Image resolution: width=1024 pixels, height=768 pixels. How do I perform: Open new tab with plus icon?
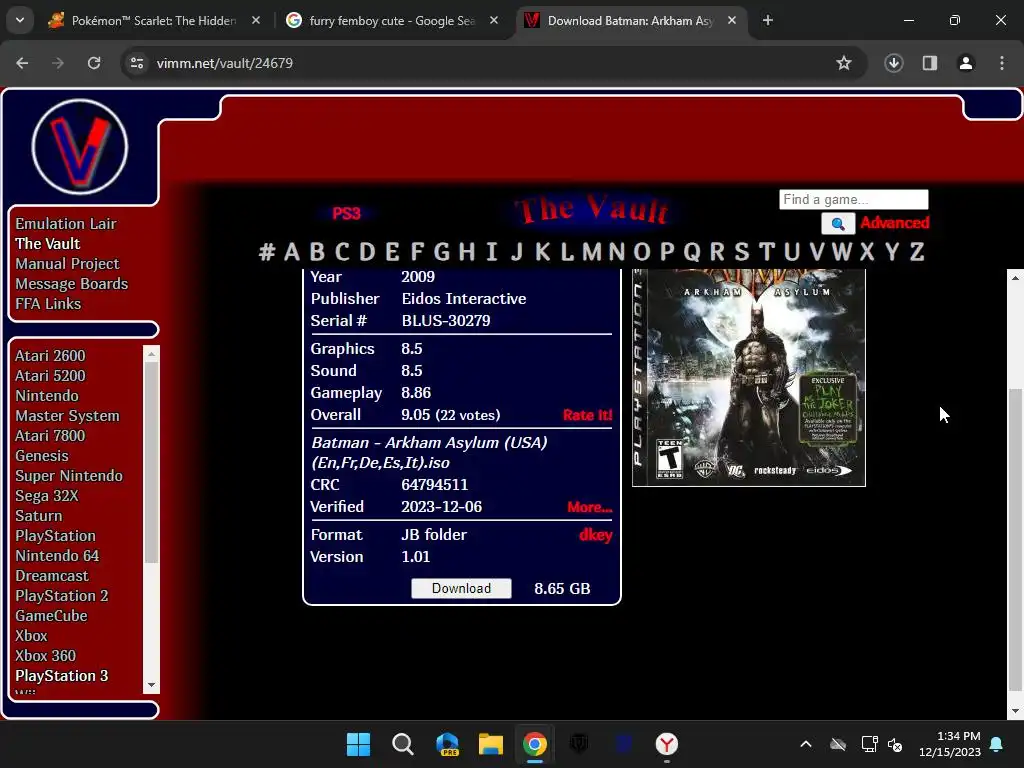click(x=768, y=20)
